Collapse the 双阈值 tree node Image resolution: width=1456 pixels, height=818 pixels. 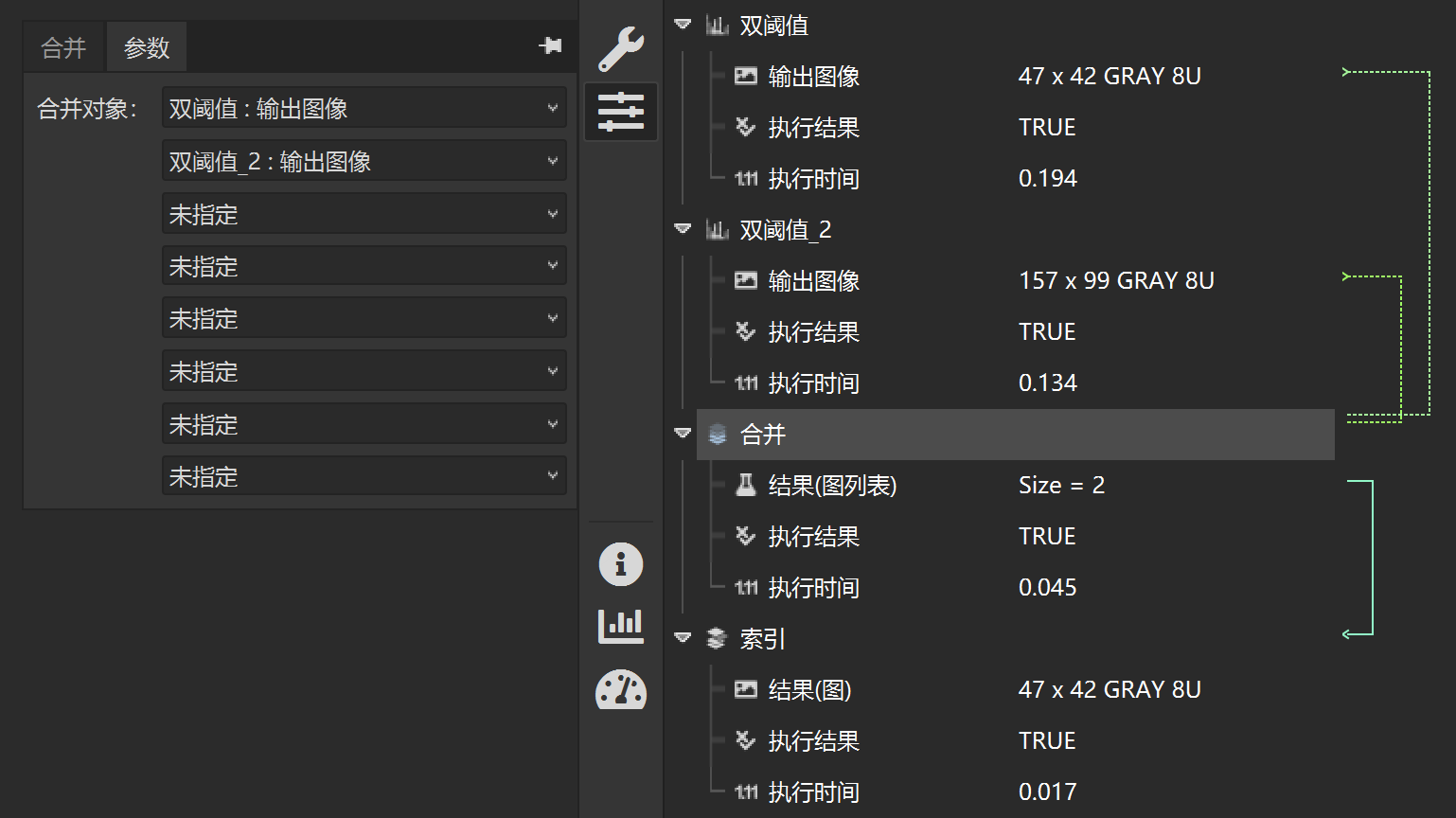click(x=683, y=25)
